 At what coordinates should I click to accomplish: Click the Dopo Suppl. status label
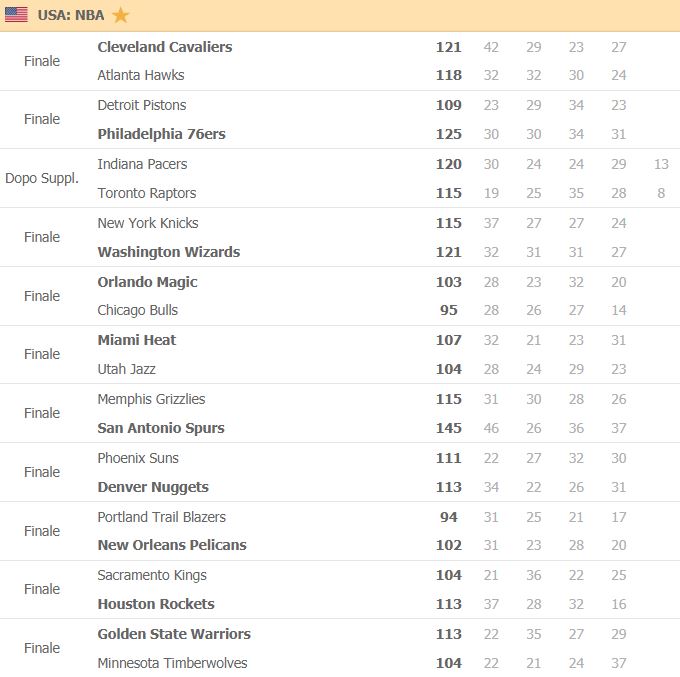pos(42,178)
